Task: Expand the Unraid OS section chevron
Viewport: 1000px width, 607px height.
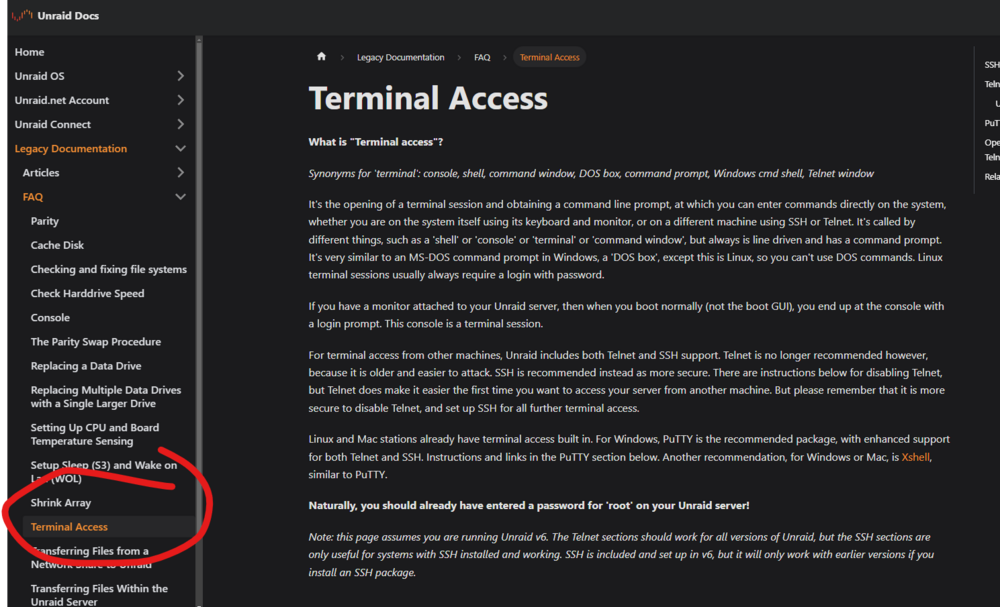Action: pos(180,76)
